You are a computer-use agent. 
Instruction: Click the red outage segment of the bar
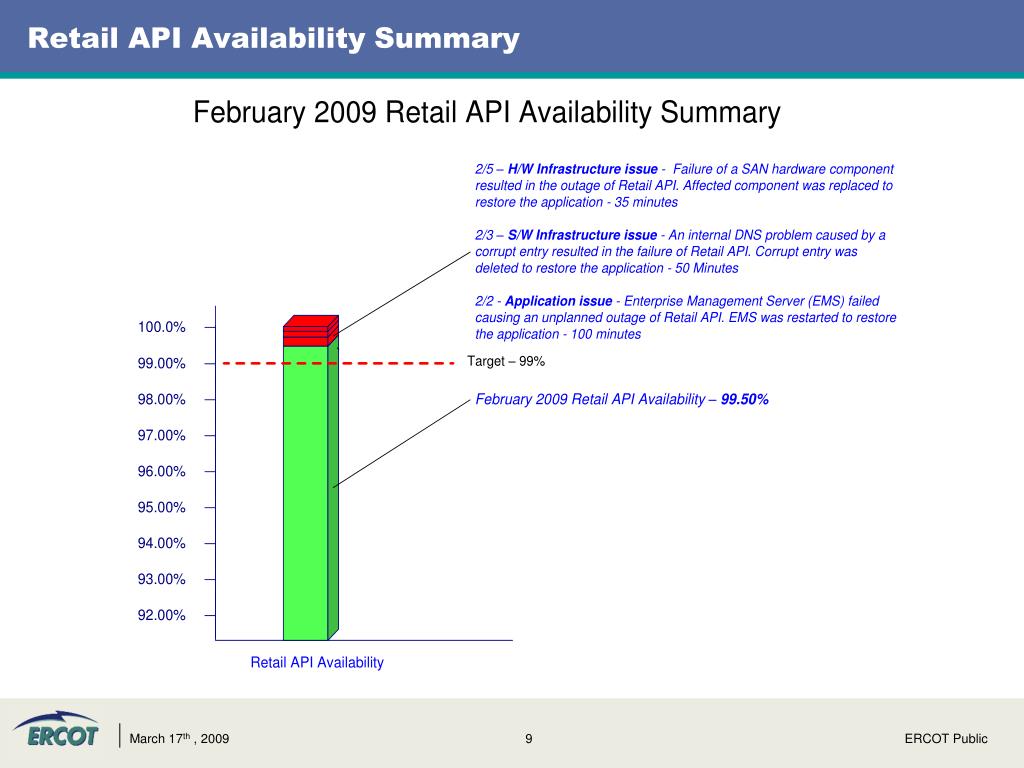point(310,332)
